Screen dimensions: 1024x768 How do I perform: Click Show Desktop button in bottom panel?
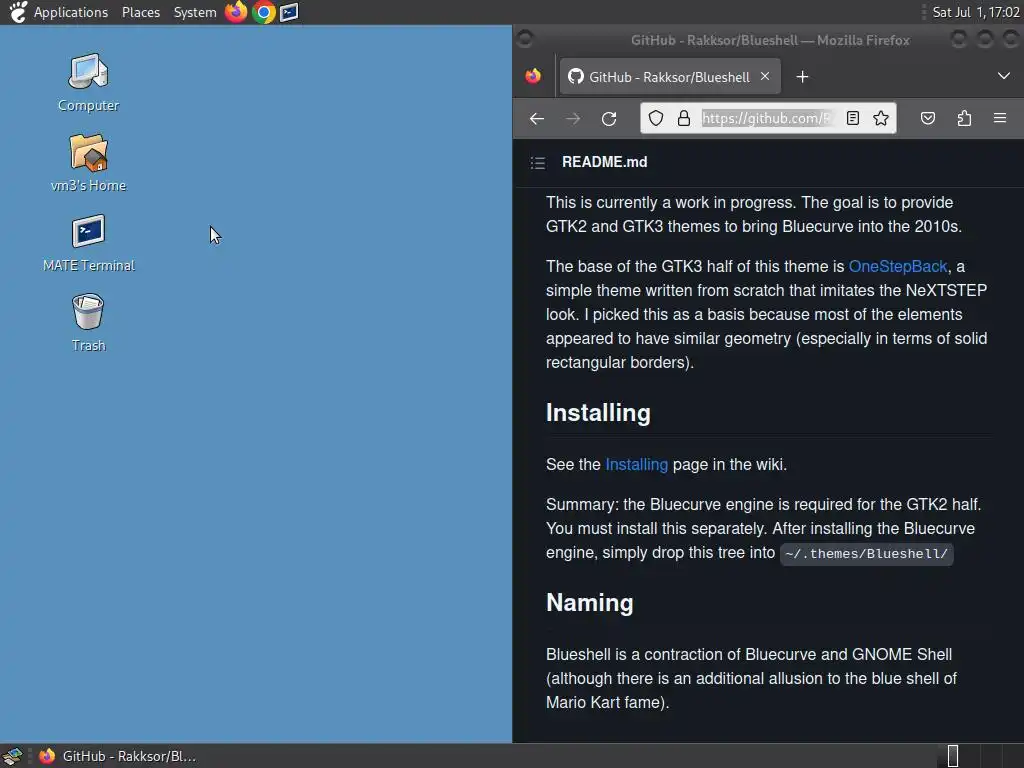click(x=12, y=756)
